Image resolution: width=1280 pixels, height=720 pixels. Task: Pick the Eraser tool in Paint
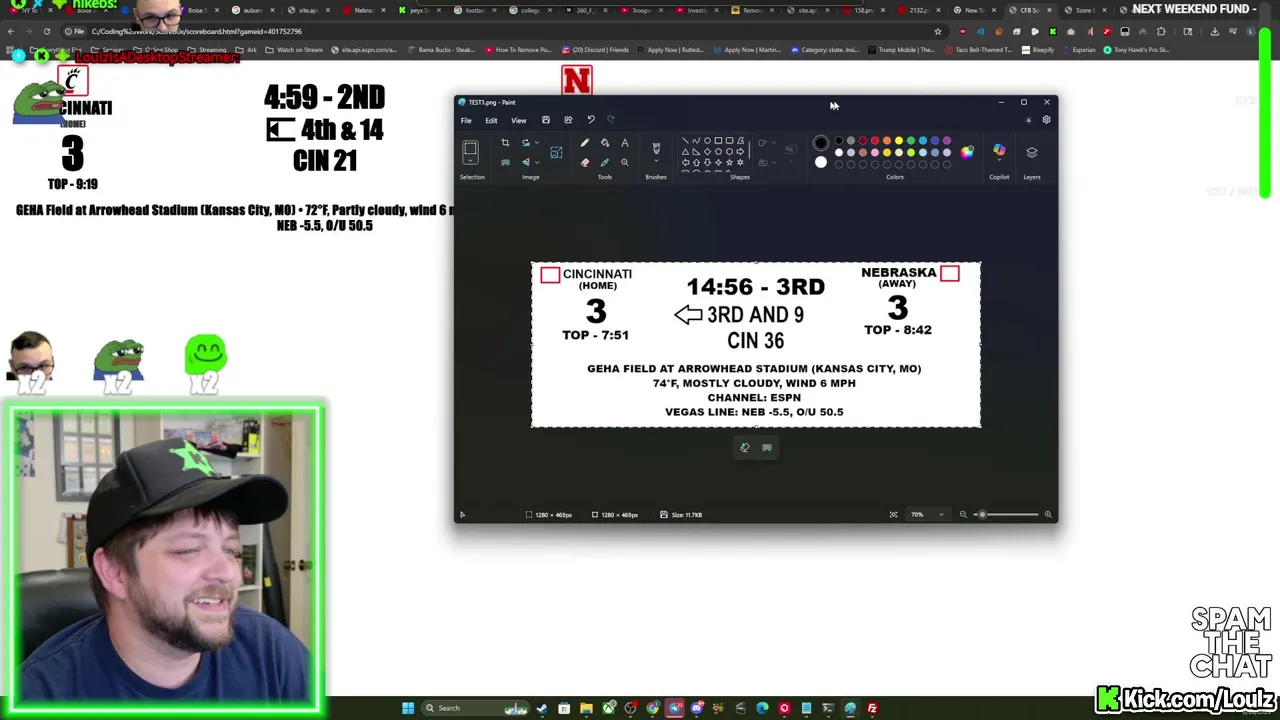tap(585, 162)
